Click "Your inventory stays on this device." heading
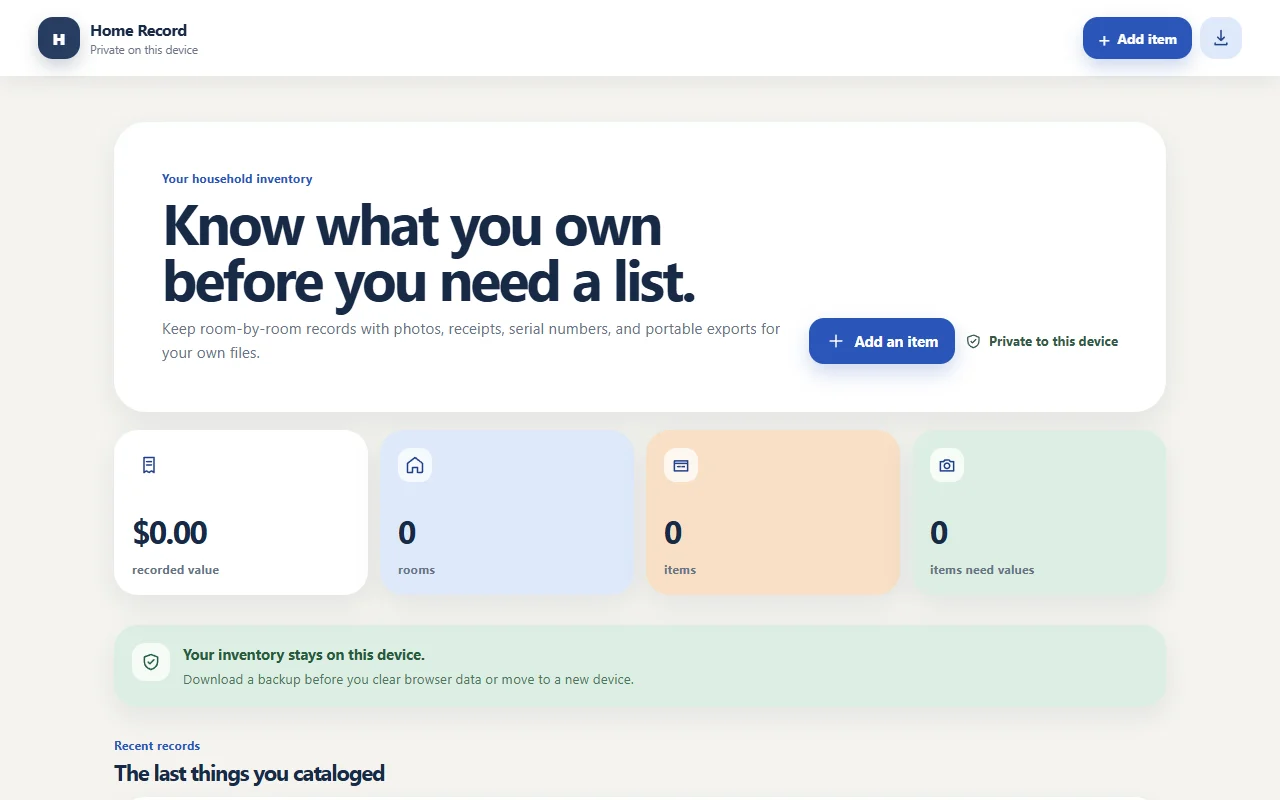 click(304, 655)
